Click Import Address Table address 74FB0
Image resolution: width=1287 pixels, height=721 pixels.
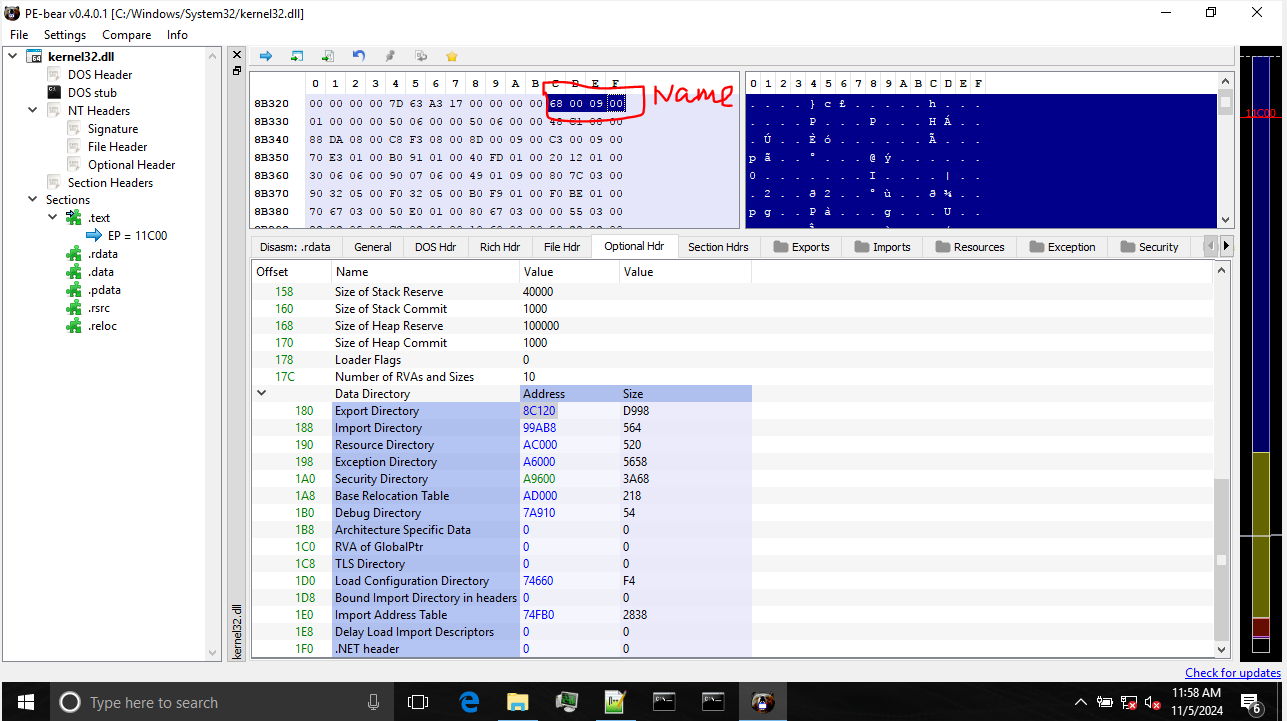(538, 615)
